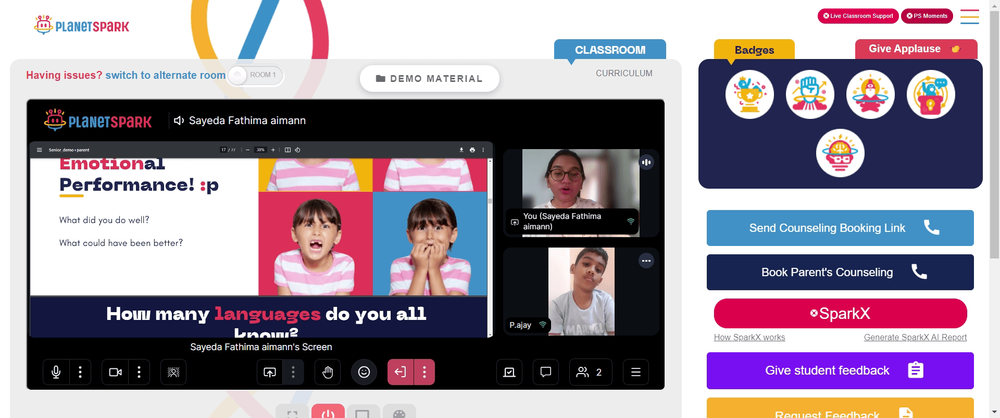The image size is (1000, 418).
Task: Click Generate SparkX AI Report link
Action: point(915,338)
